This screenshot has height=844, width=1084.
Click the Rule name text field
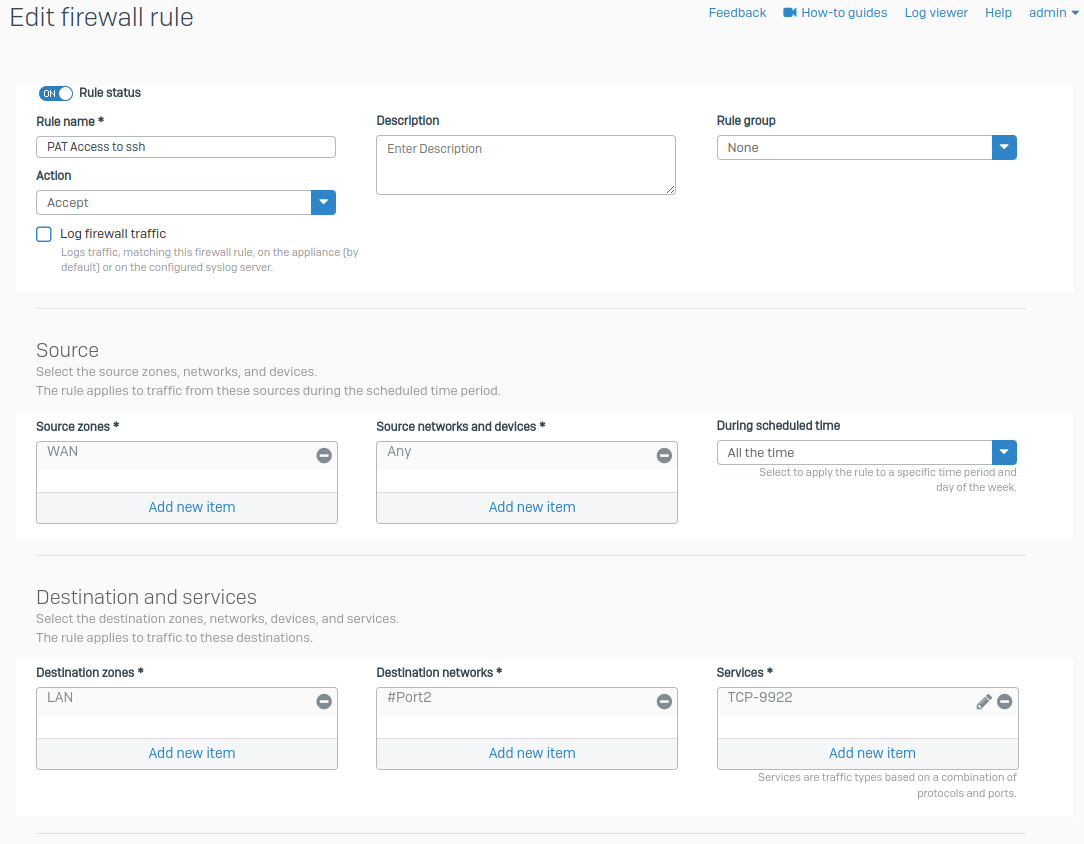(185, 147)
